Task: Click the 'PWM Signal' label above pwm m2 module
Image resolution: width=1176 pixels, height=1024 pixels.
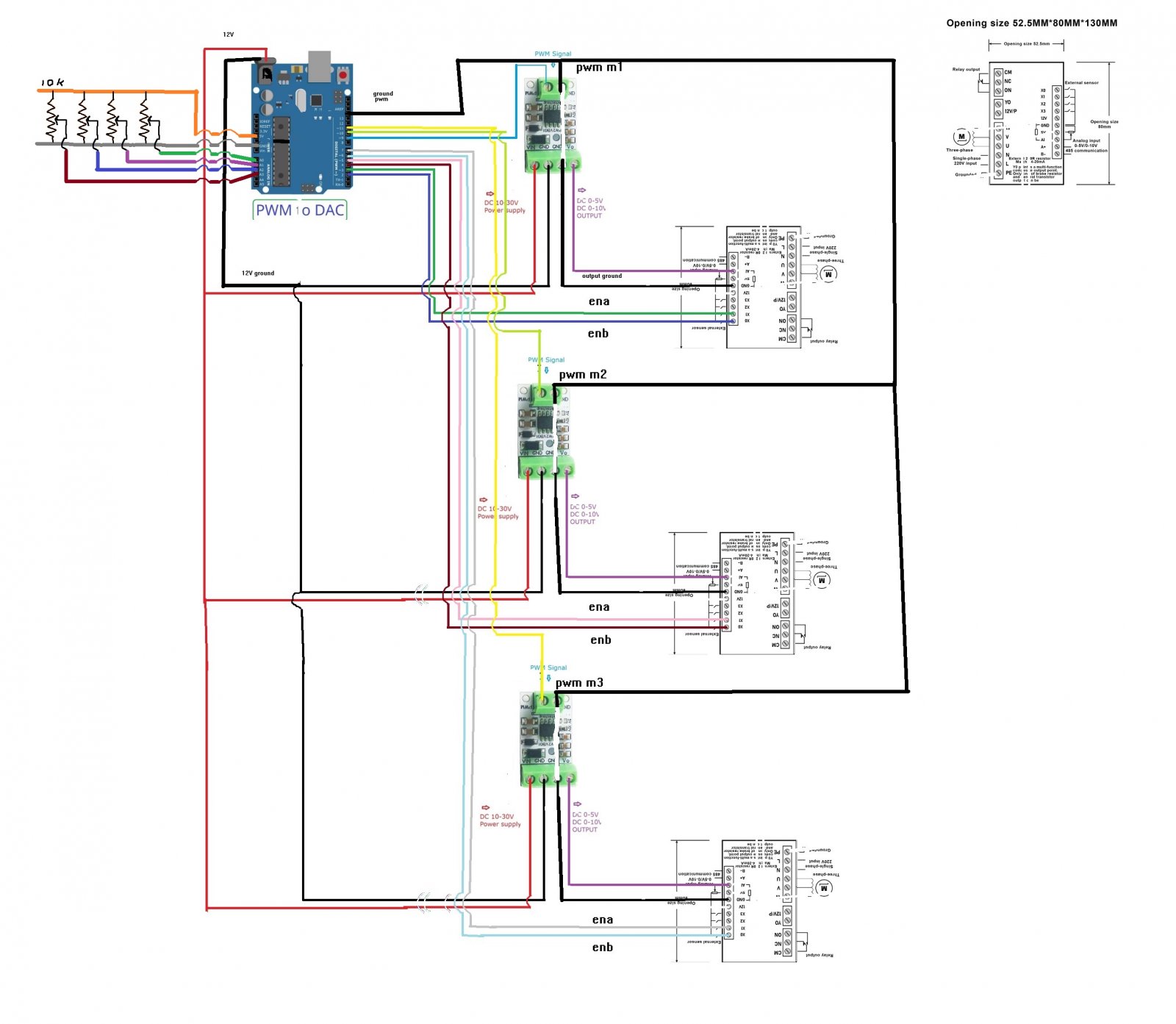Action: coord(546,359)
